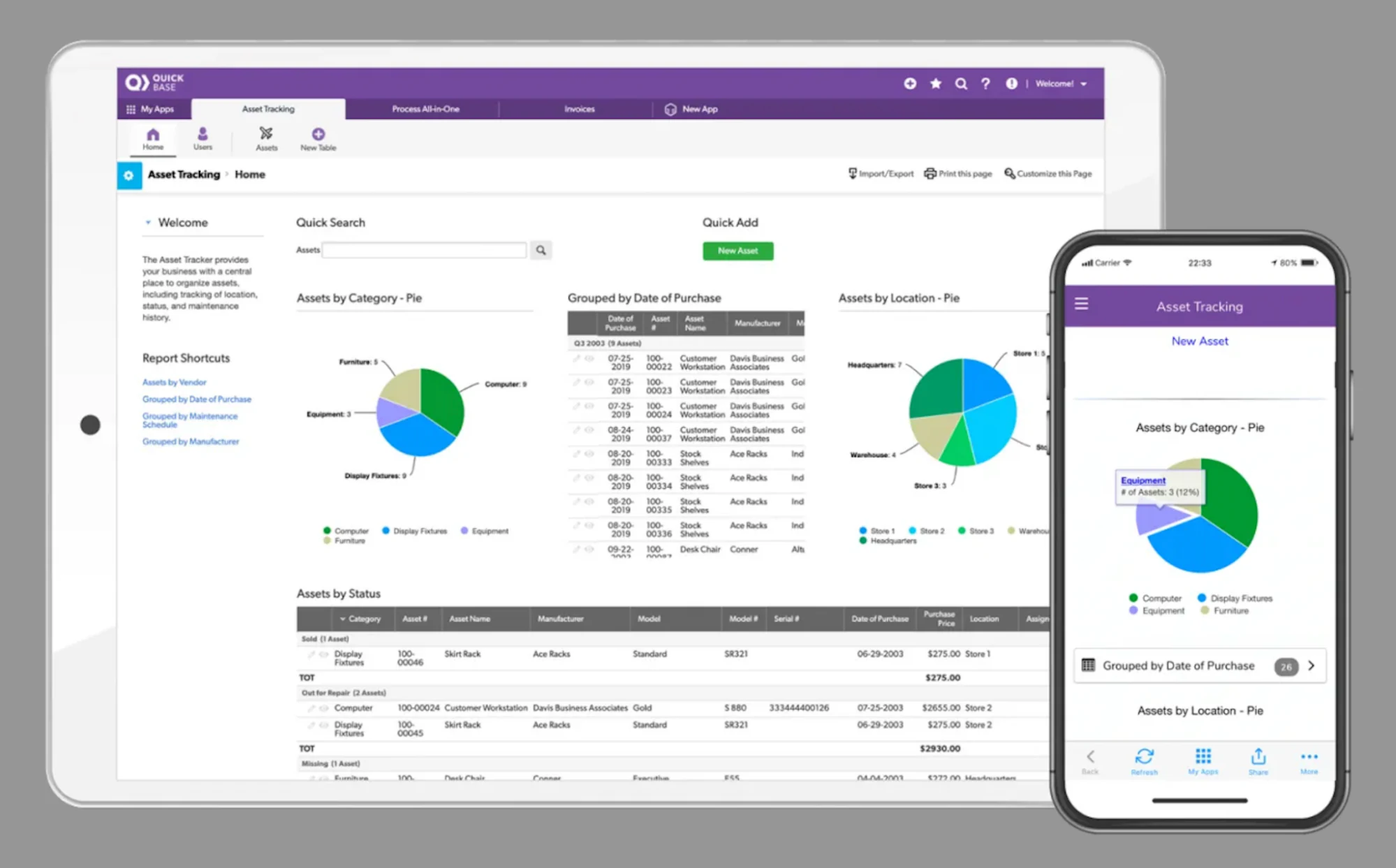Click the Quick Search magnifier button
This screenshot has height=868, width=1396.
541,250
